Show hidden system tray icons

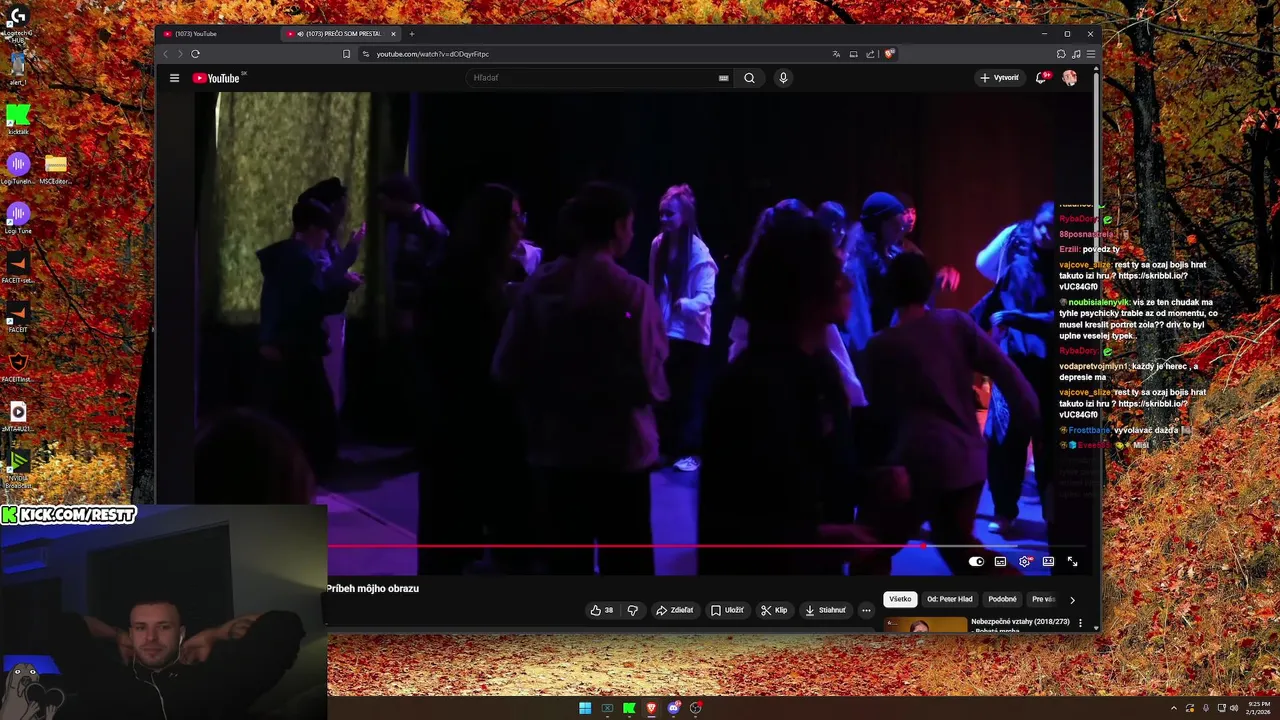click(x=1176, y=708)
